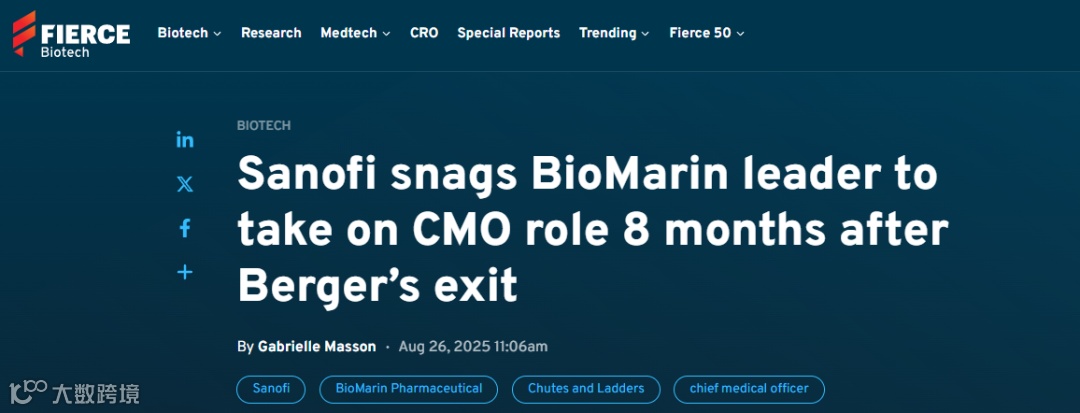The height and width of the screenshot is (413, 1080).
Task: Select the Sanofi topic tag
Action: [x=272, y=389]
